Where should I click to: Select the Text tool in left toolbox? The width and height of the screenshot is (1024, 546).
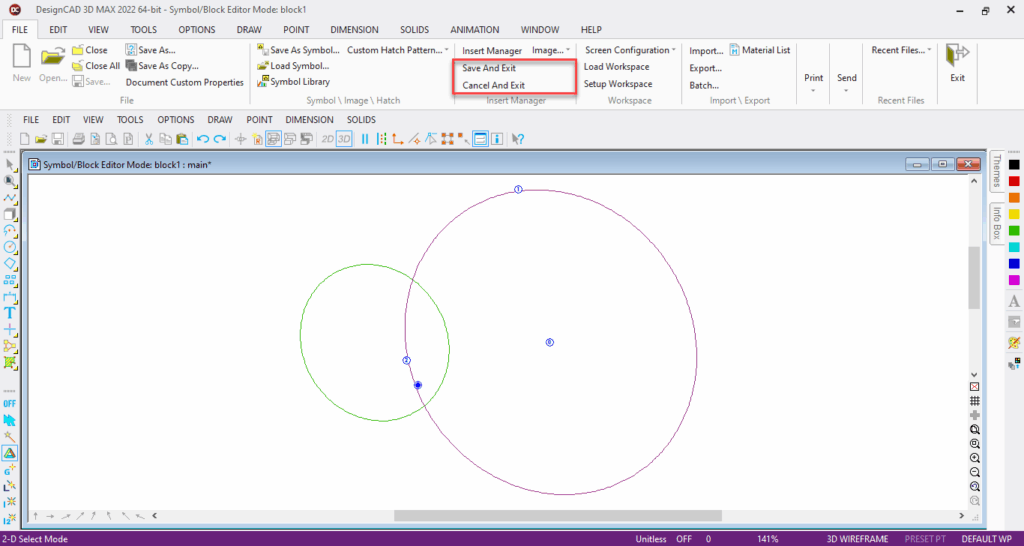pyautogui.click(x=10, y=313)
